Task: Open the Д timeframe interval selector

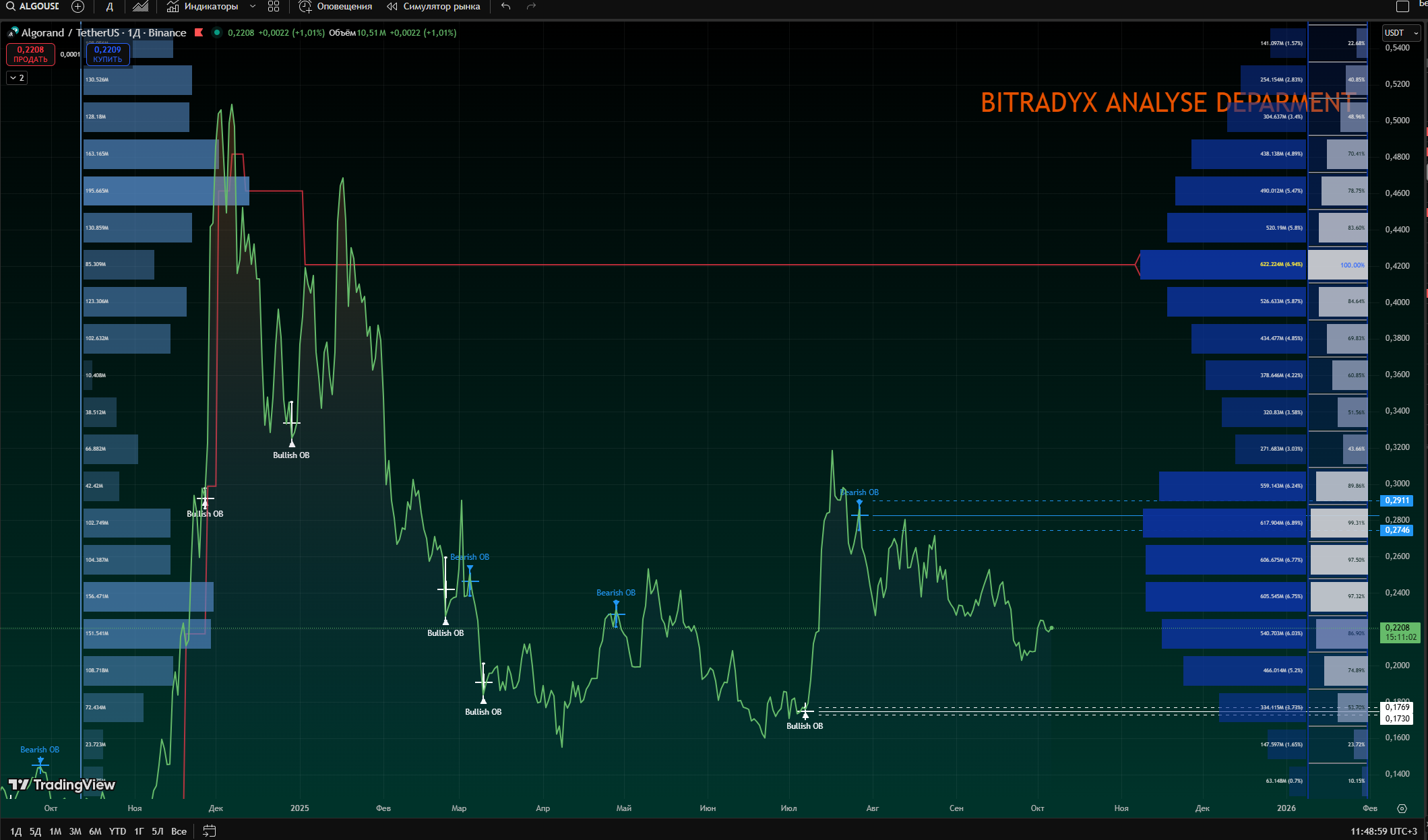Action: 110,7
